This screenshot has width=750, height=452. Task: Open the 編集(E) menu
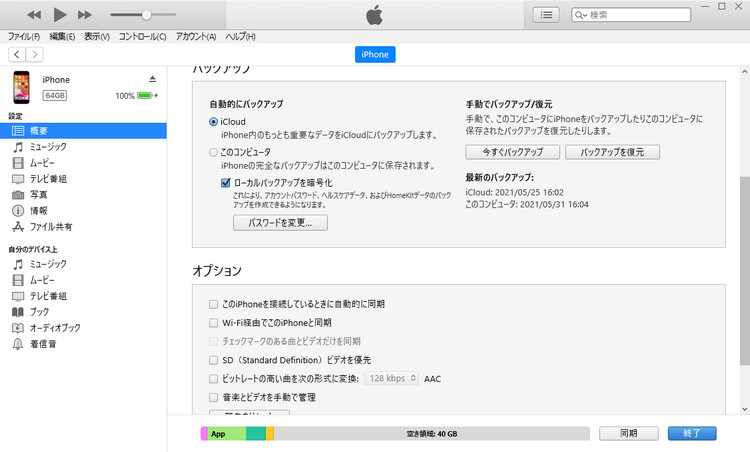coord(62,36)
